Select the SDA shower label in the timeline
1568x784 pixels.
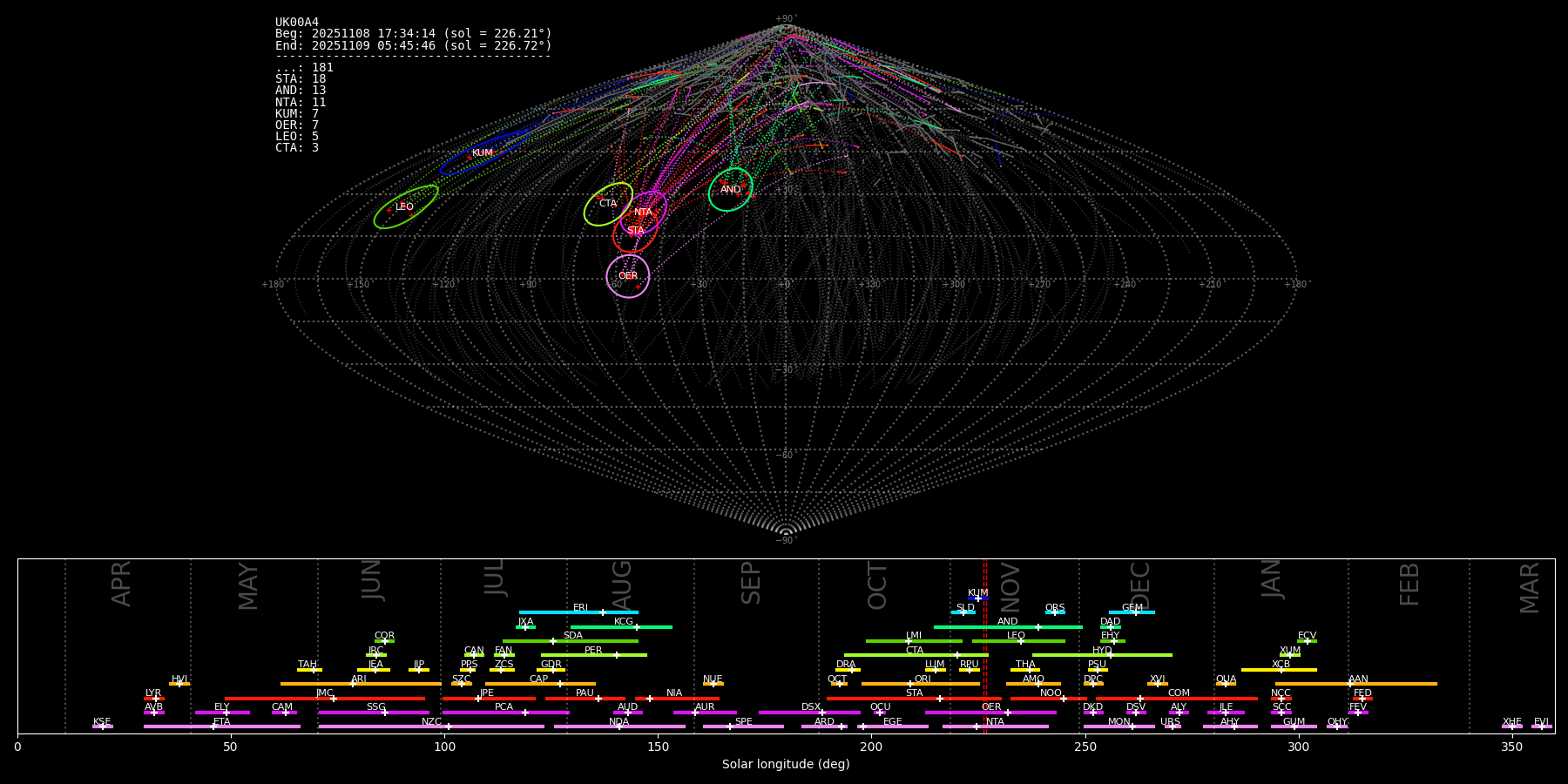pos(573,636)
